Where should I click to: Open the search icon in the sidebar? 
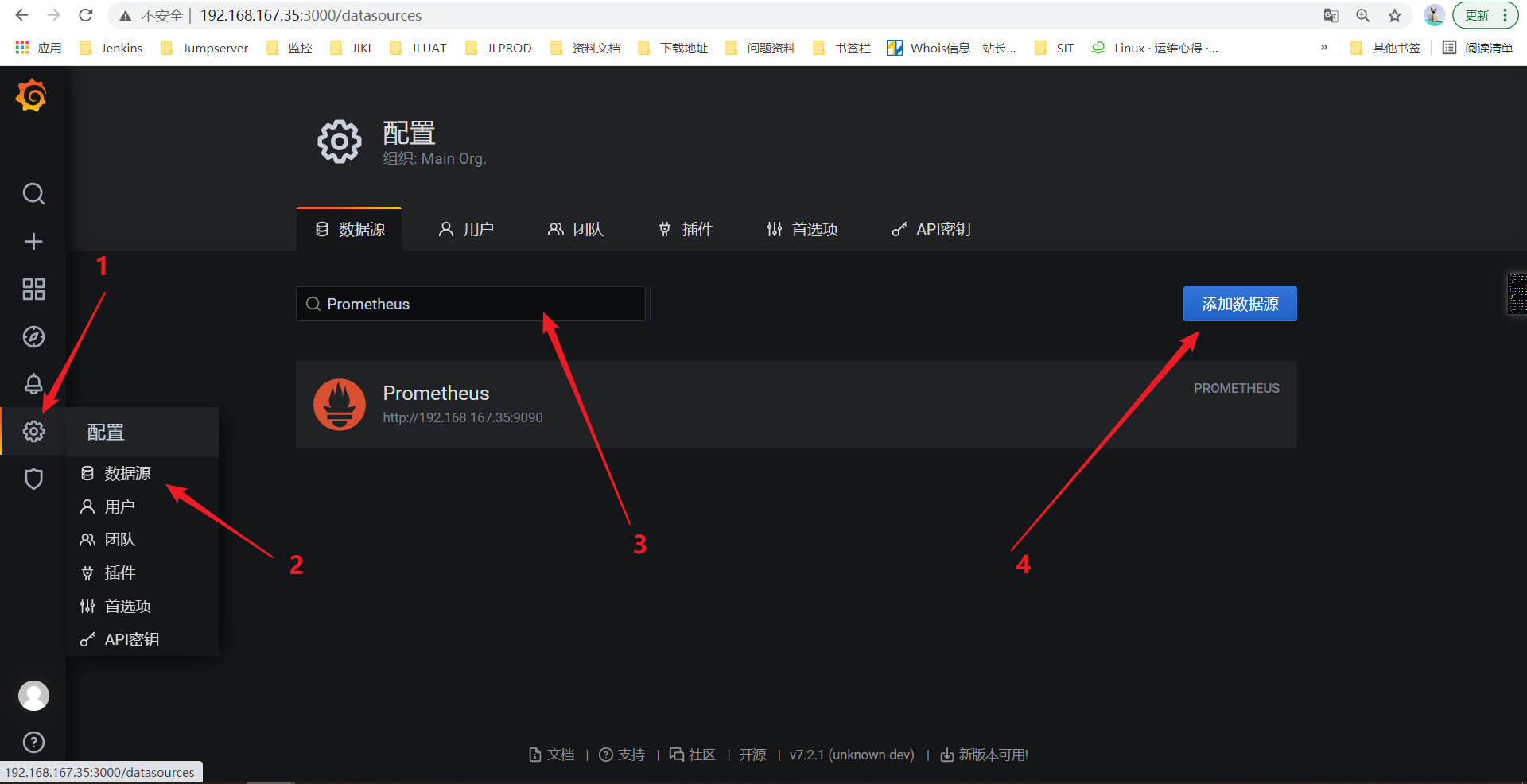(x=33, y=193)
